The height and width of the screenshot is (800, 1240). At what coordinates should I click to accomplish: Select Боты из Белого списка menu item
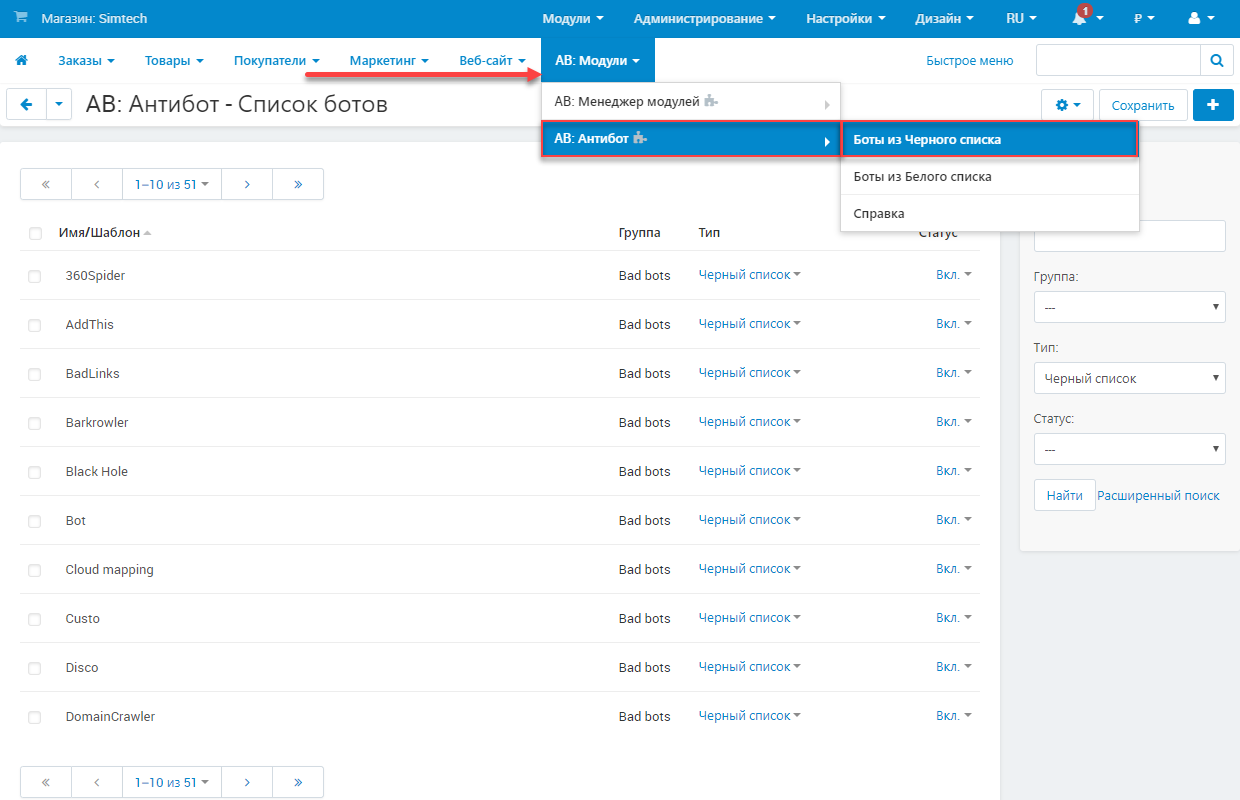click(x=922, y=177)
